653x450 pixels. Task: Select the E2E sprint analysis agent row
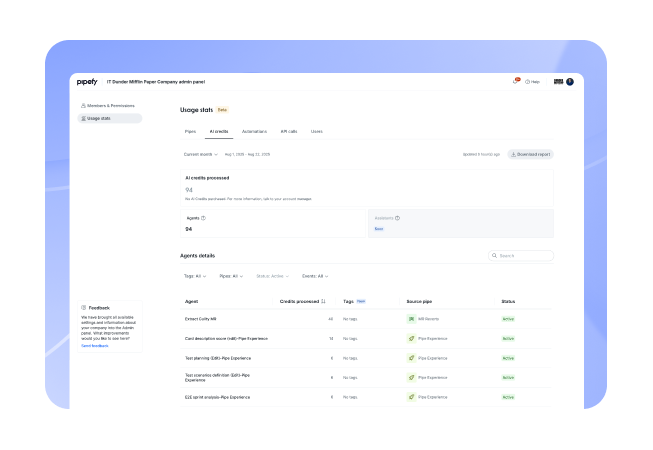[x=366, y=398]
